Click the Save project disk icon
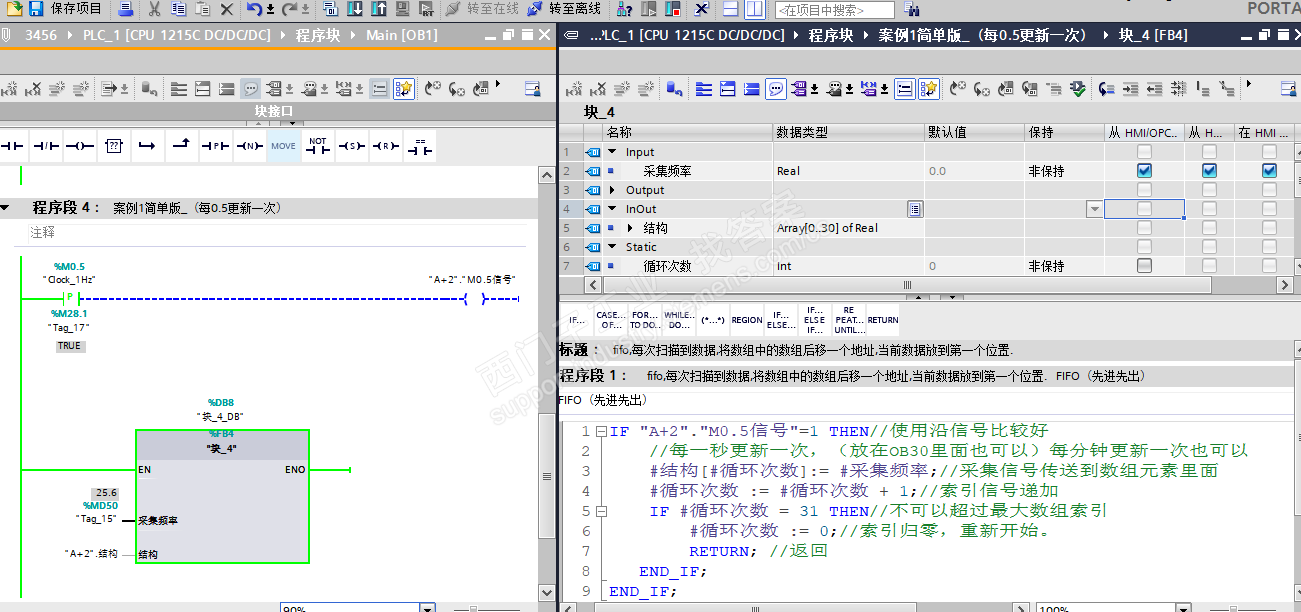 [35, 9]
